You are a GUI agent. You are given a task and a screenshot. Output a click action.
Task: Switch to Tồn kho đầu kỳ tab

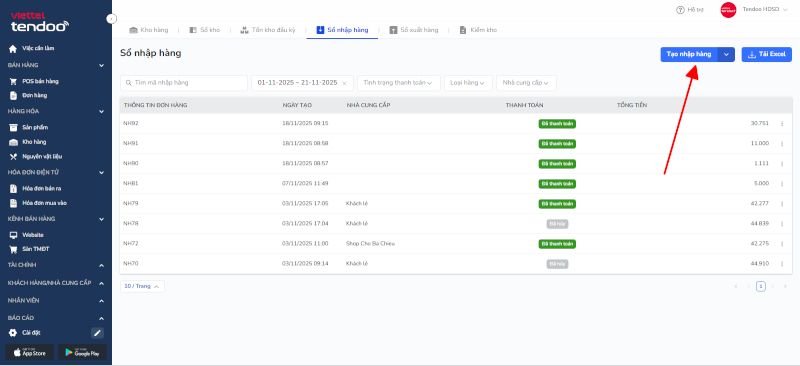click(x=268, y=30)
